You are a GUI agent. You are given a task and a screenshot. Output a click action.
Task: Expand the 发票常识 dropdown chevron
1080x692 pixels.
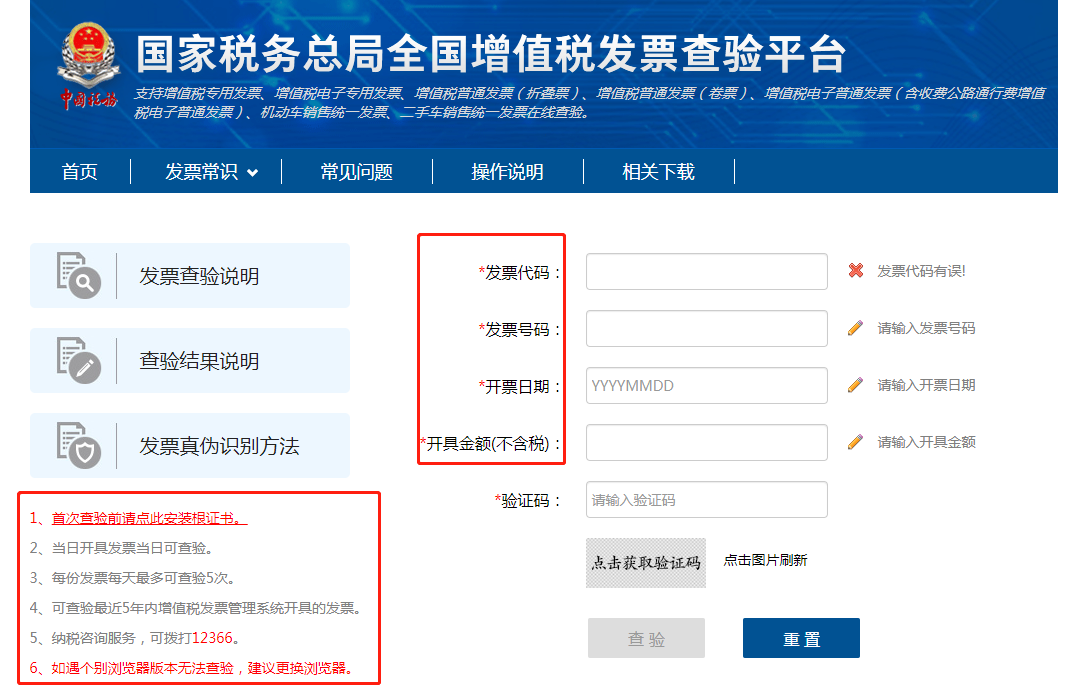[x=253, y=173]
